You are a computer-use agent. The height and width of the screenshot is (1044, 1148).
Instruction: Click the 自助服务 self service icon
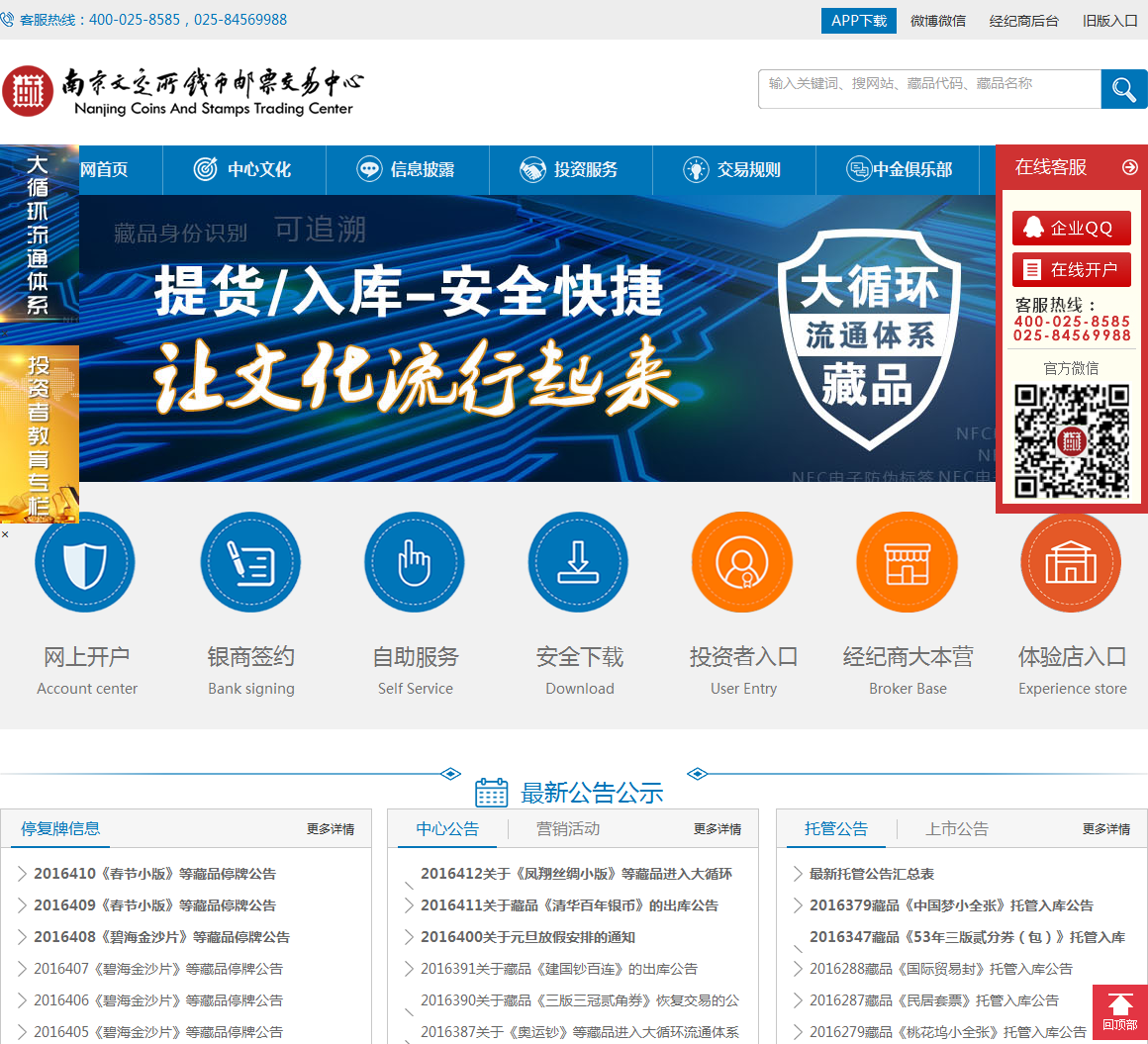tap(415, 563)
